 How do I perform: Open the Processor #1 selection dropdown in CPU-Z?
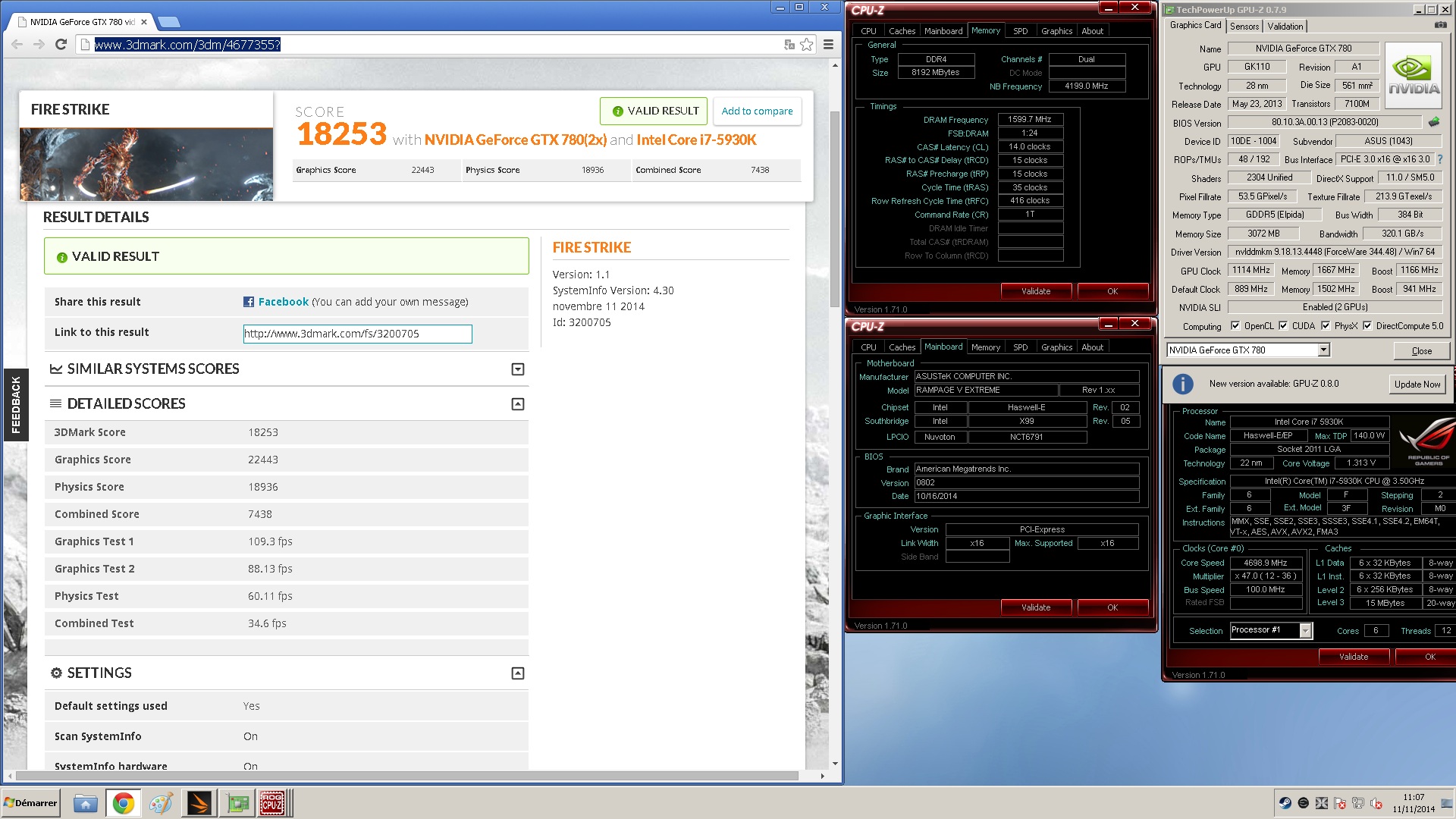coord(1305,631)
